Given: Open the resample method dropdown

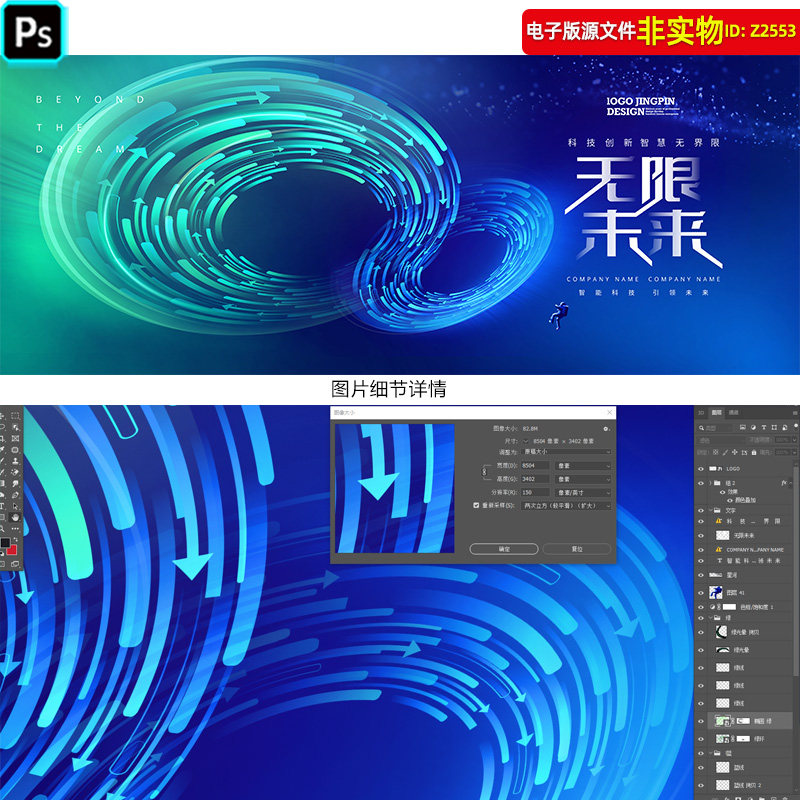Looking at the screenshot, I should tap(566, 506).
